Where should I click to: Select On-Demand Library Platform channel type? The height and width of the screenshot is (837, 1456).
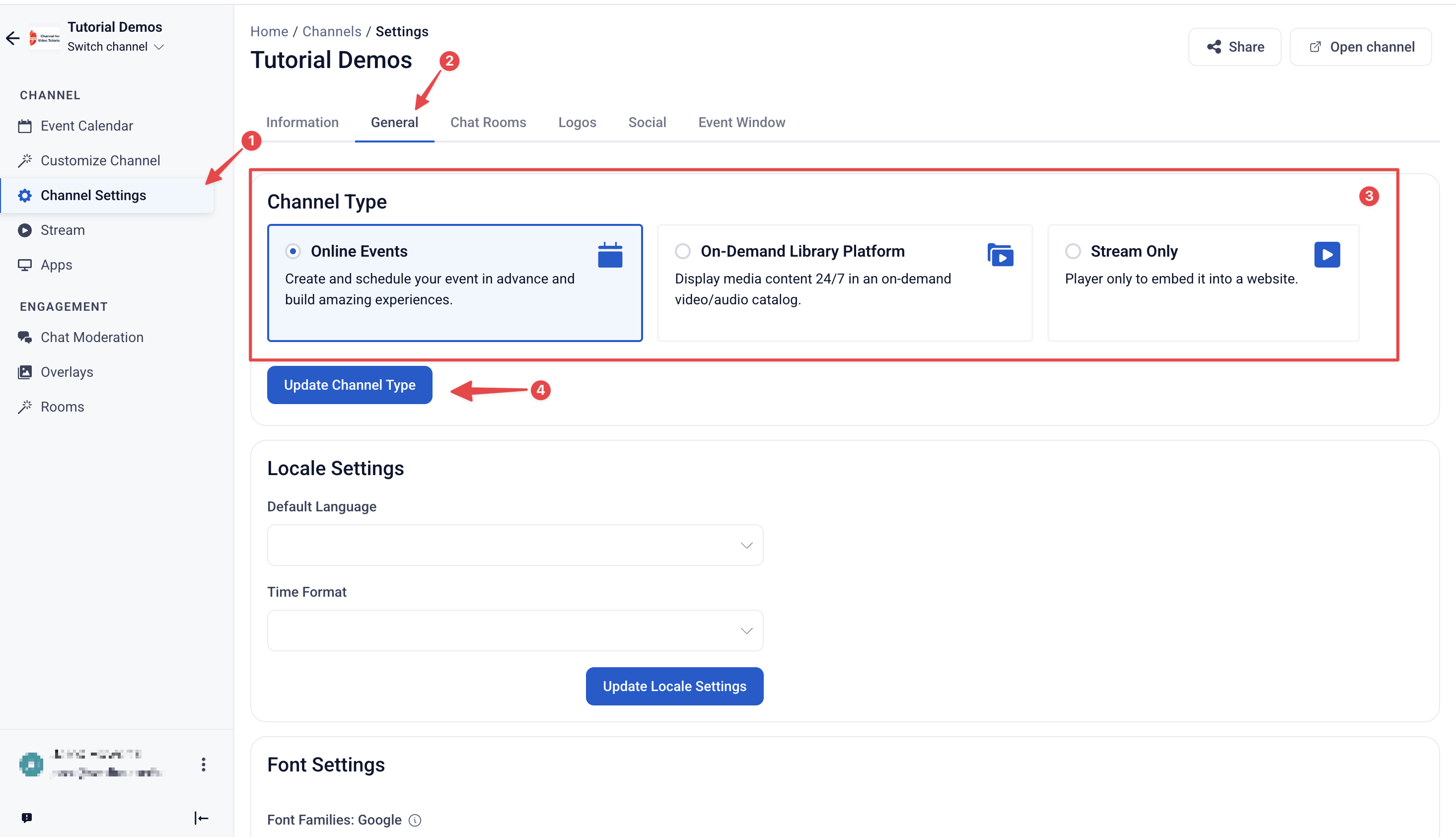tap(845, 283)
